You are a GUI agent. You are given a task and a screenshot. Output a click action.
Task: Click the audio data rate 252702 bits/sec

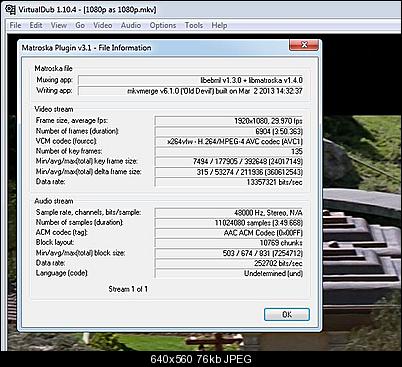point(229,263)
